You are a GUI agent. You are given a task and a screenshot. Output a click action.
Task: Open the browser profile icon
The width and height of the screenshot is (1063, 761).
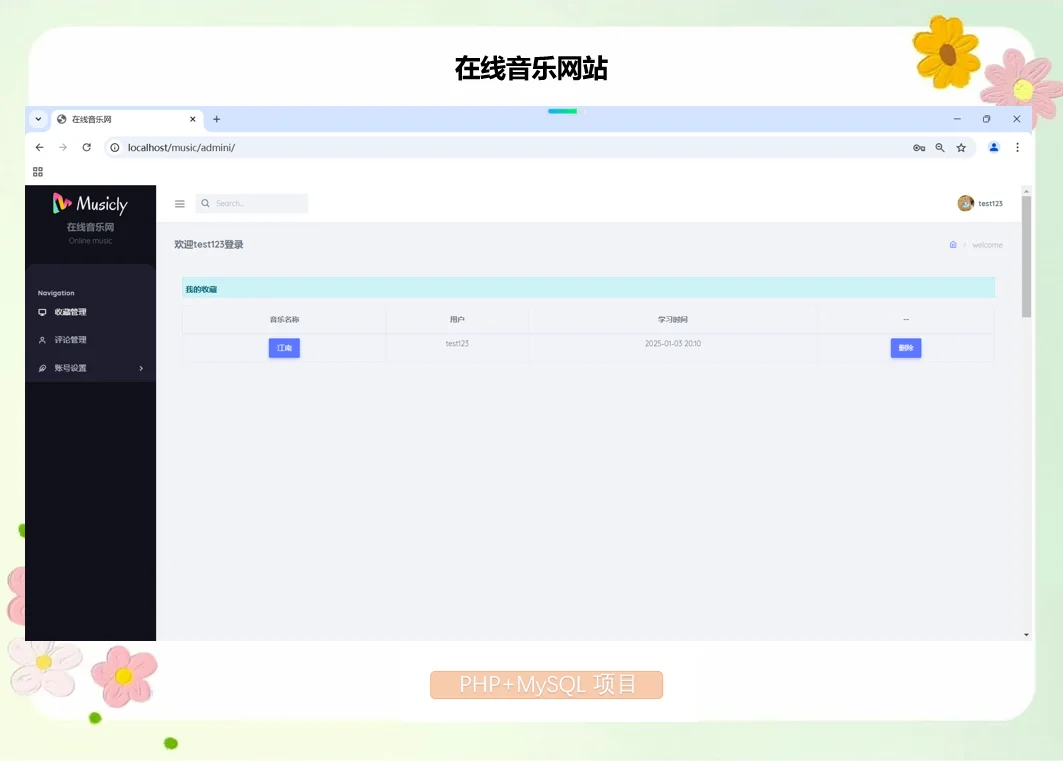pyautogui.click(x=993, y=147)
